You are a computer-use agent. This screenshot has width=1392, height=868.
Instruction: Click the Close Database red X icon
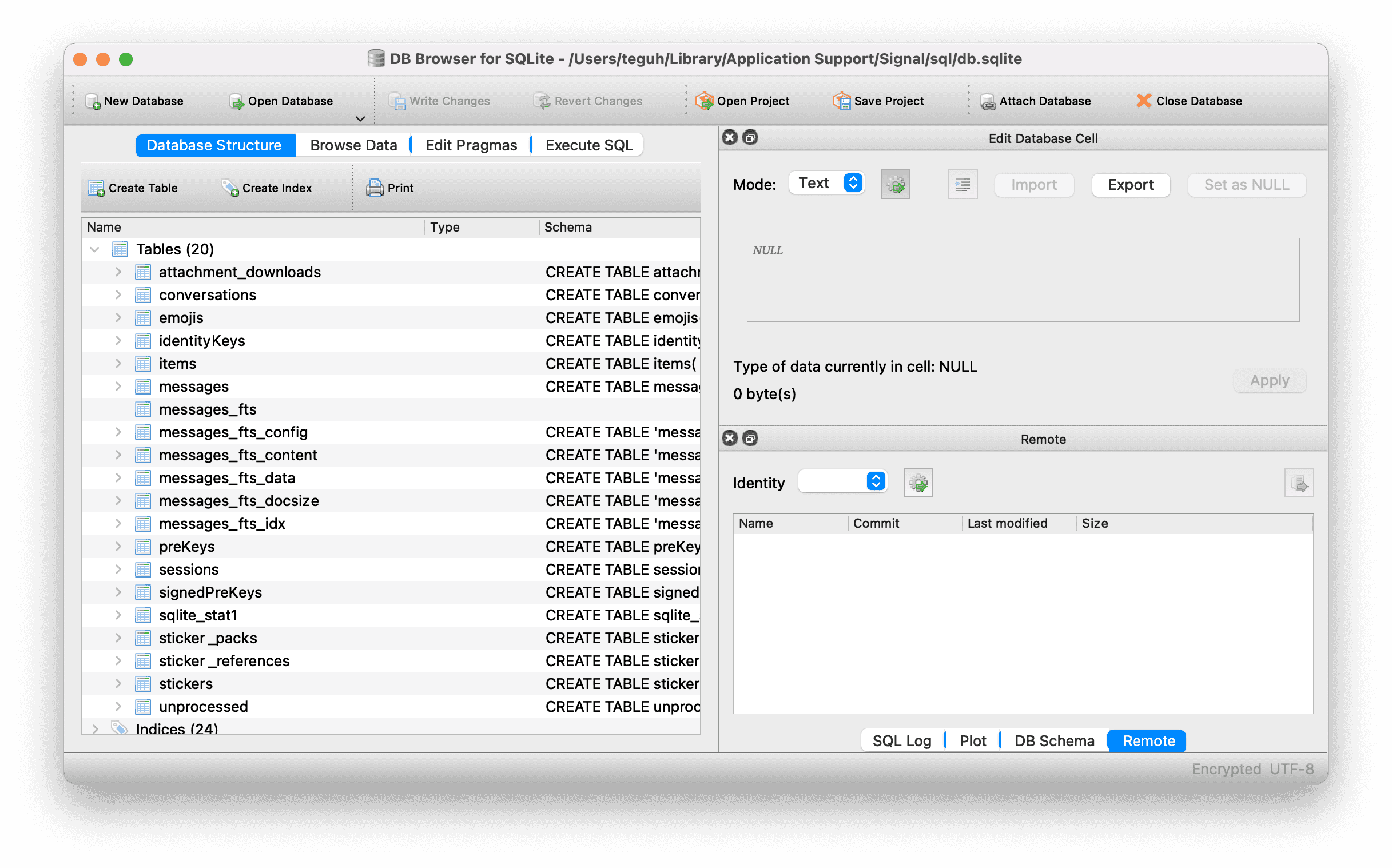[1143, 101]
